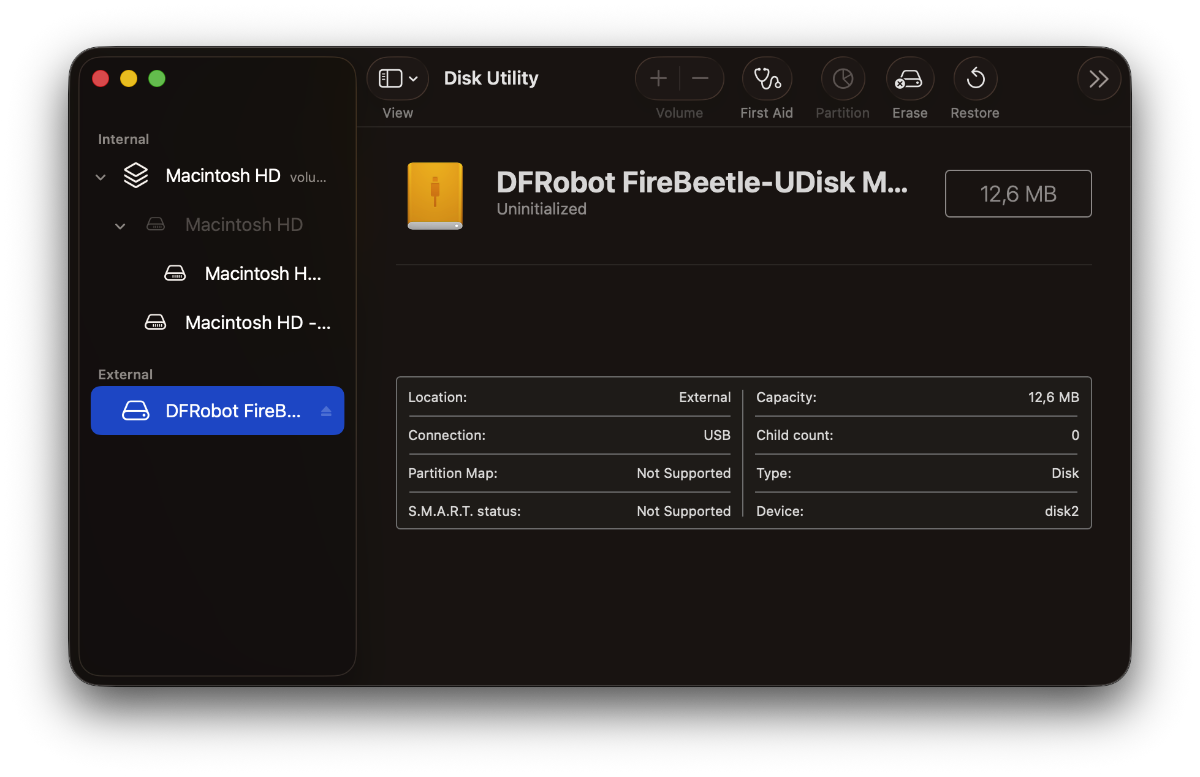The image size is (1200, 777).
Task: Click the orange USB drive icon
Action: pyautogui.click(x=435, y=196)
